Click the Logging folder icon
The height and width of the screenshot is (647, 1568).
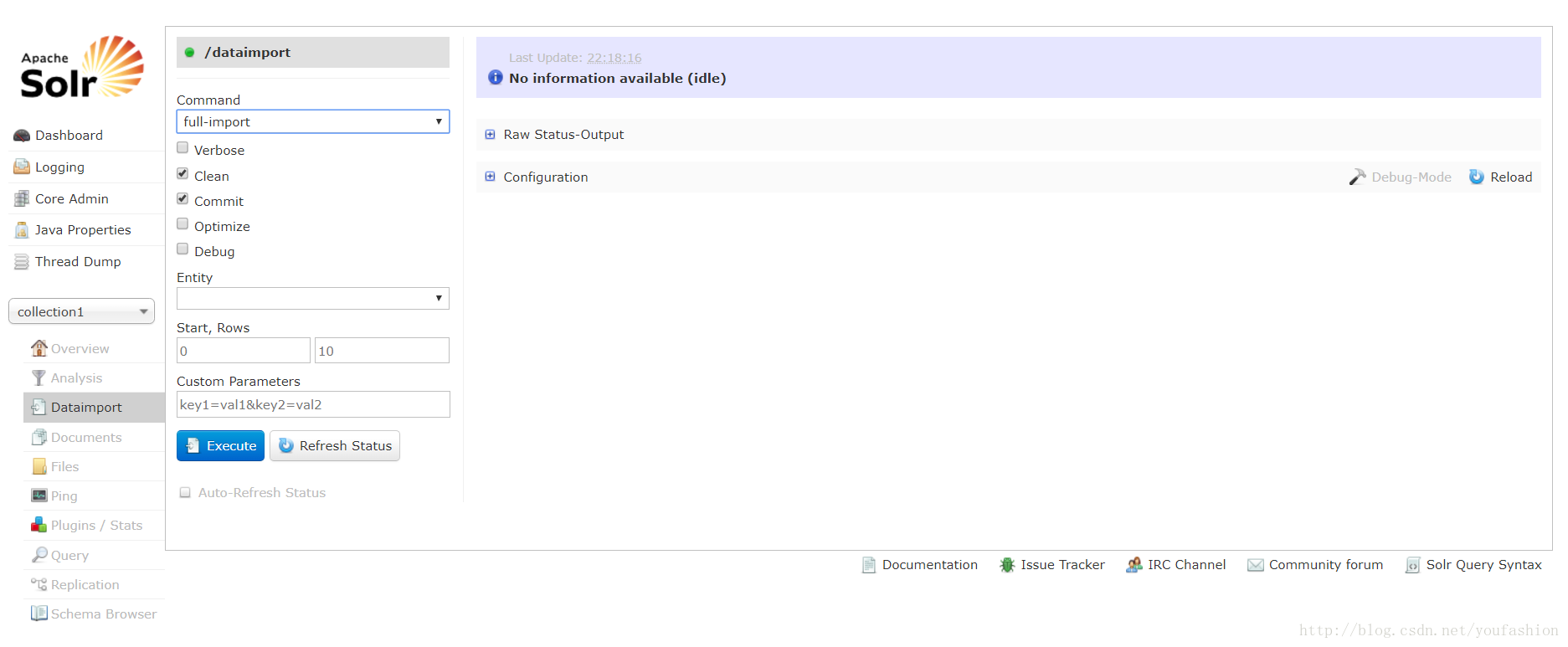pyautogui.click(x=22, y=167)
